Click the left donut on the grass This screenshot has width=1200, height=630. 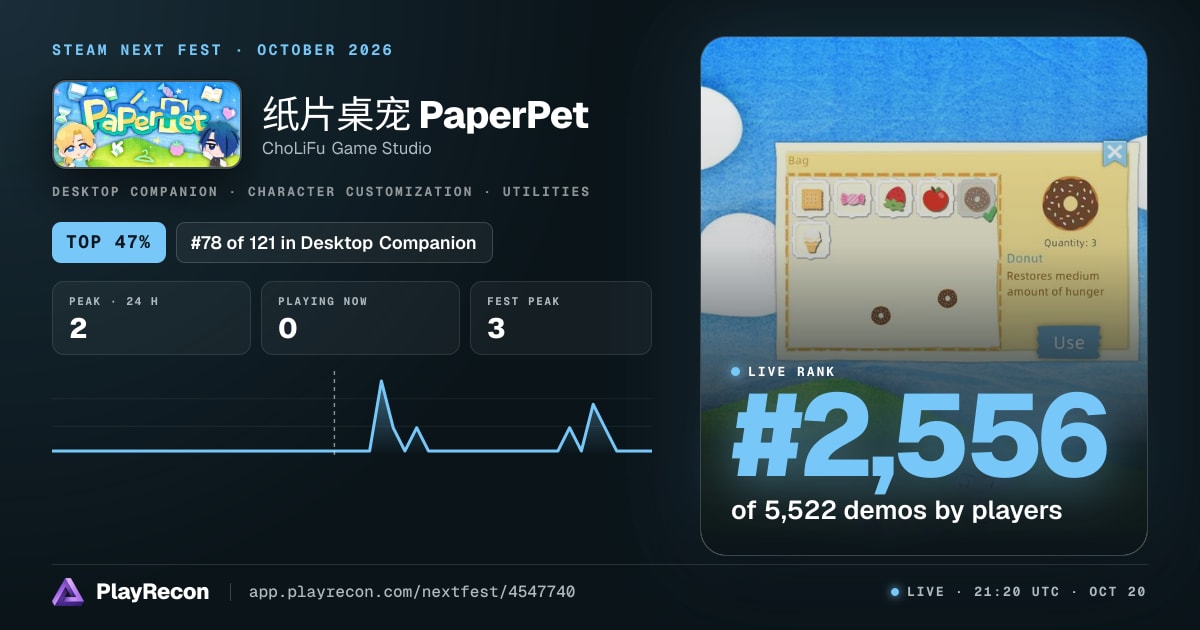tap(881, 315)
